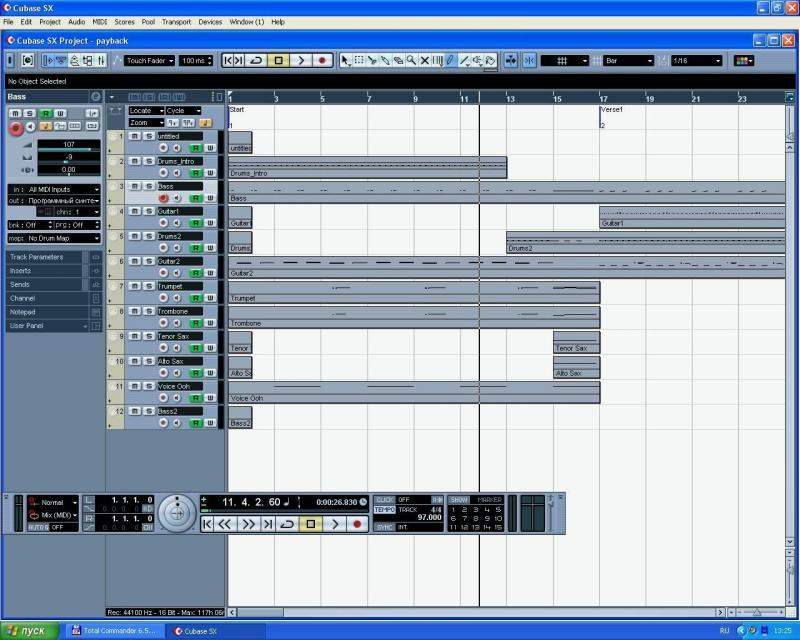Click the jog wheel on transport
800x640 pixels.
(177, 513)
